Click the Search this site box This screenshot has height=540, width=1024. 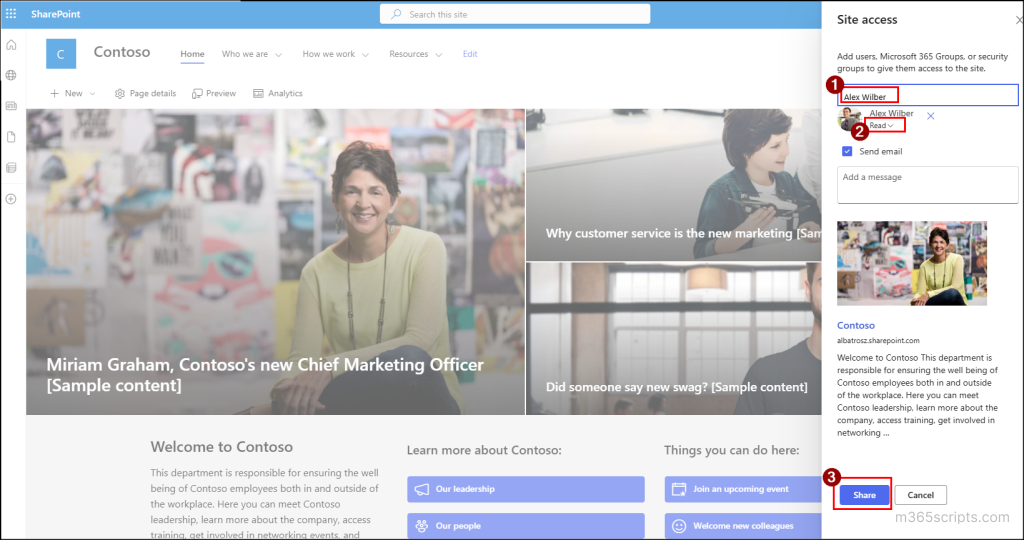click(x=515, y=14)
